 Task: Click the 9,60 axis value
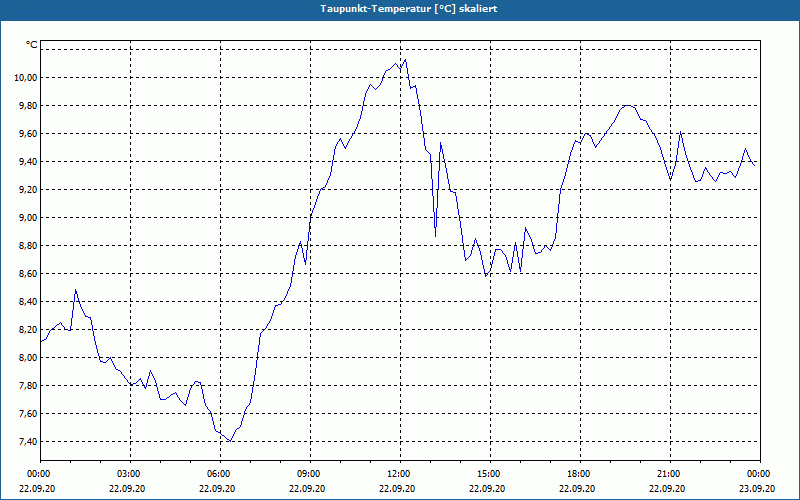(28, 134)
